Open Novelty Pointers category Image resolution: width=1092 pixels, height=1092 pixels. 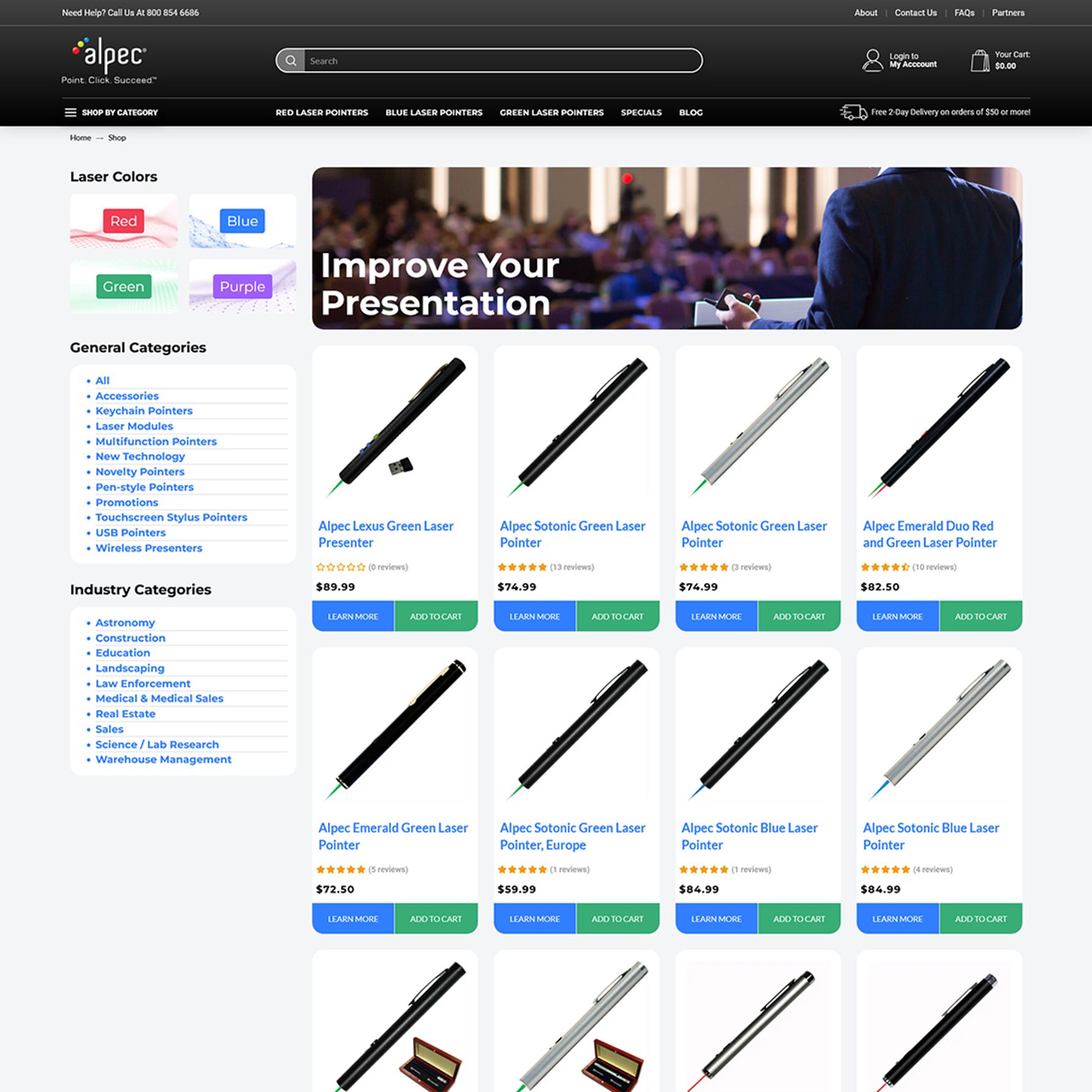point(140,472)
